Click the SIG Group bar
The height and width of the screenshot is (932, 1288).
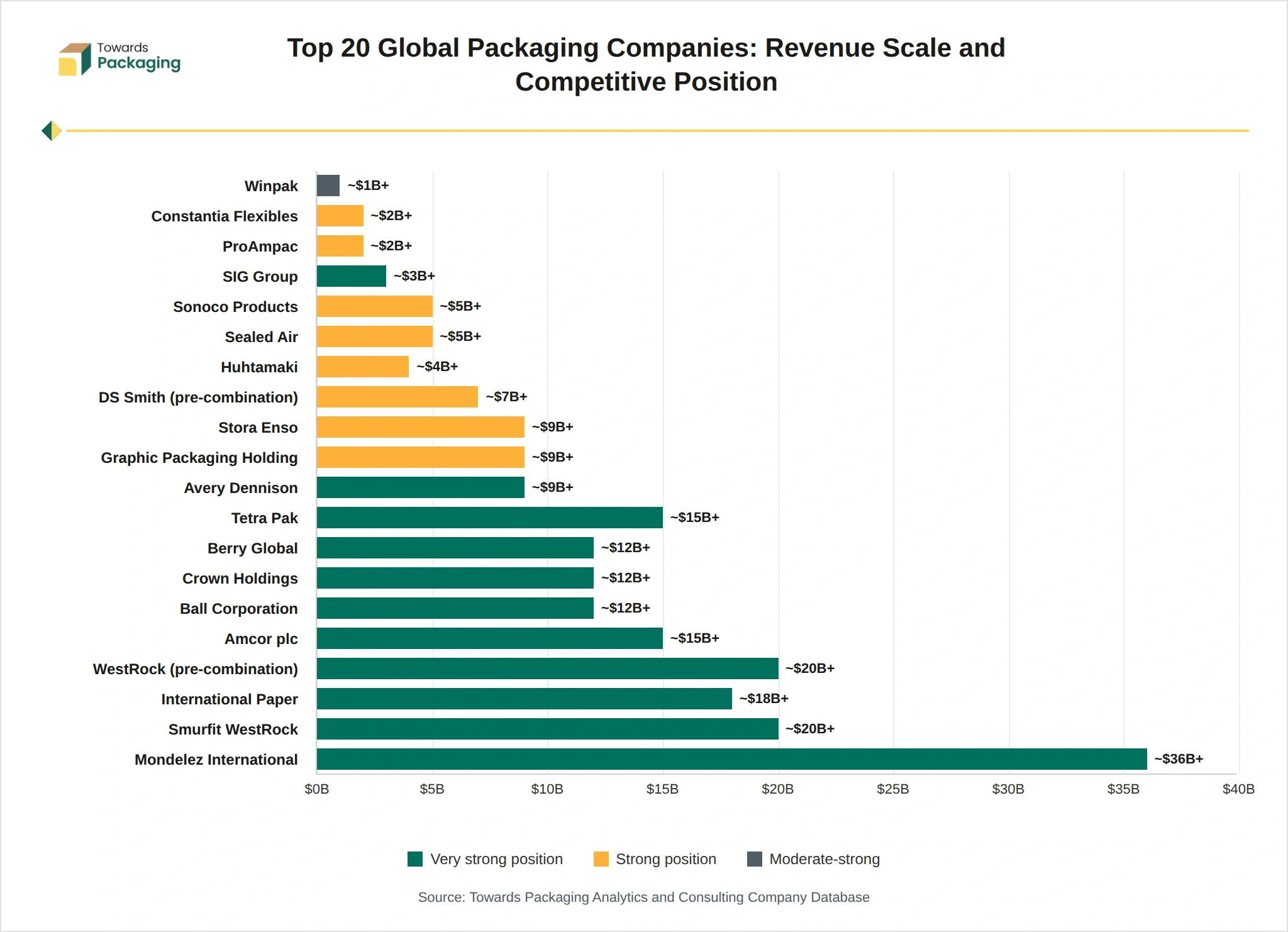352,276
